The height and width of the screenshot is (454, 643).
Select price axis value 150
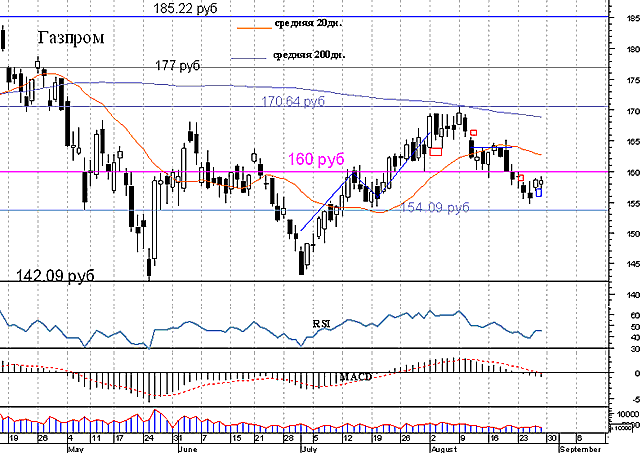point(633,234)
